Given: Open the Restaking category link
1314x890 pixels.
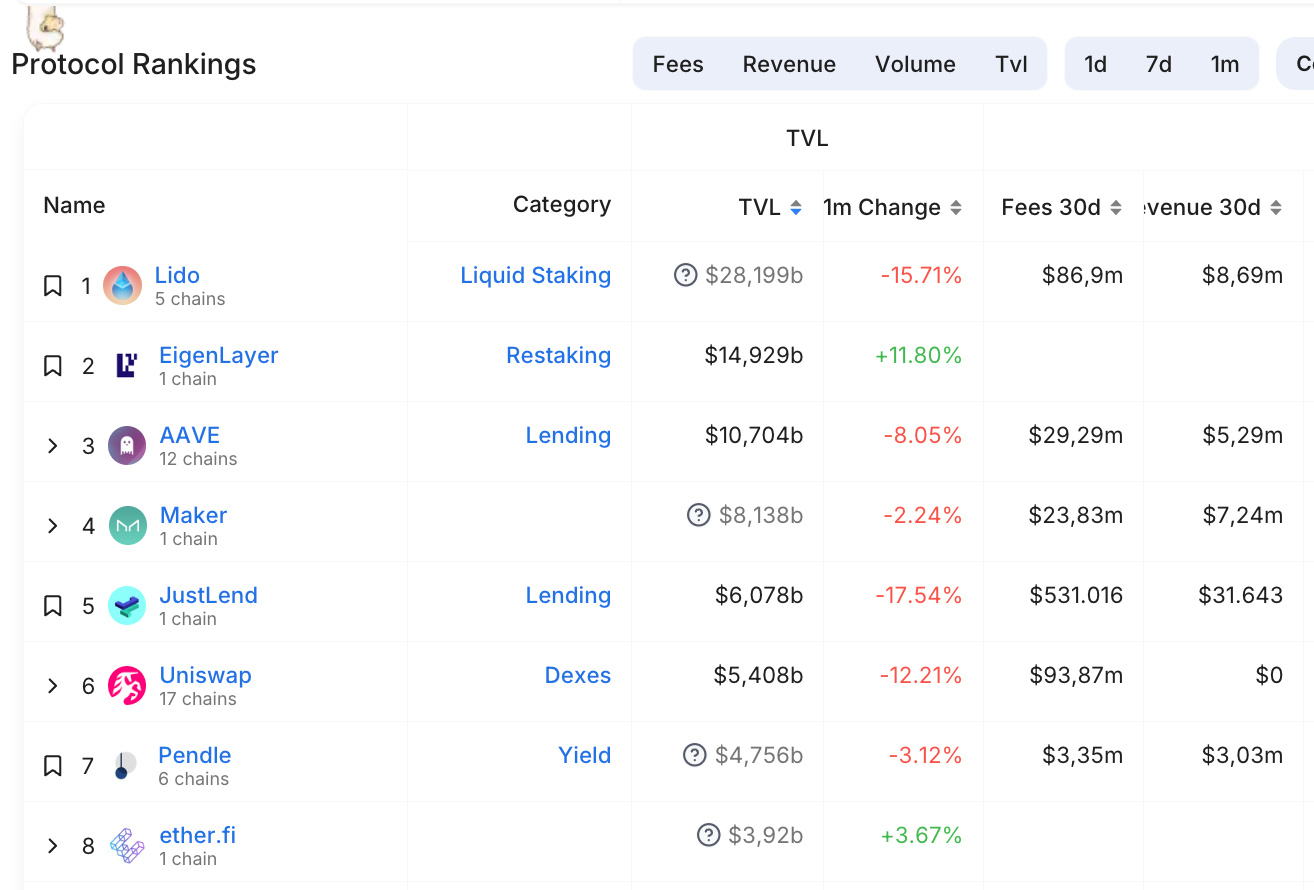Looking at the screenshot, I should (559, 355).
